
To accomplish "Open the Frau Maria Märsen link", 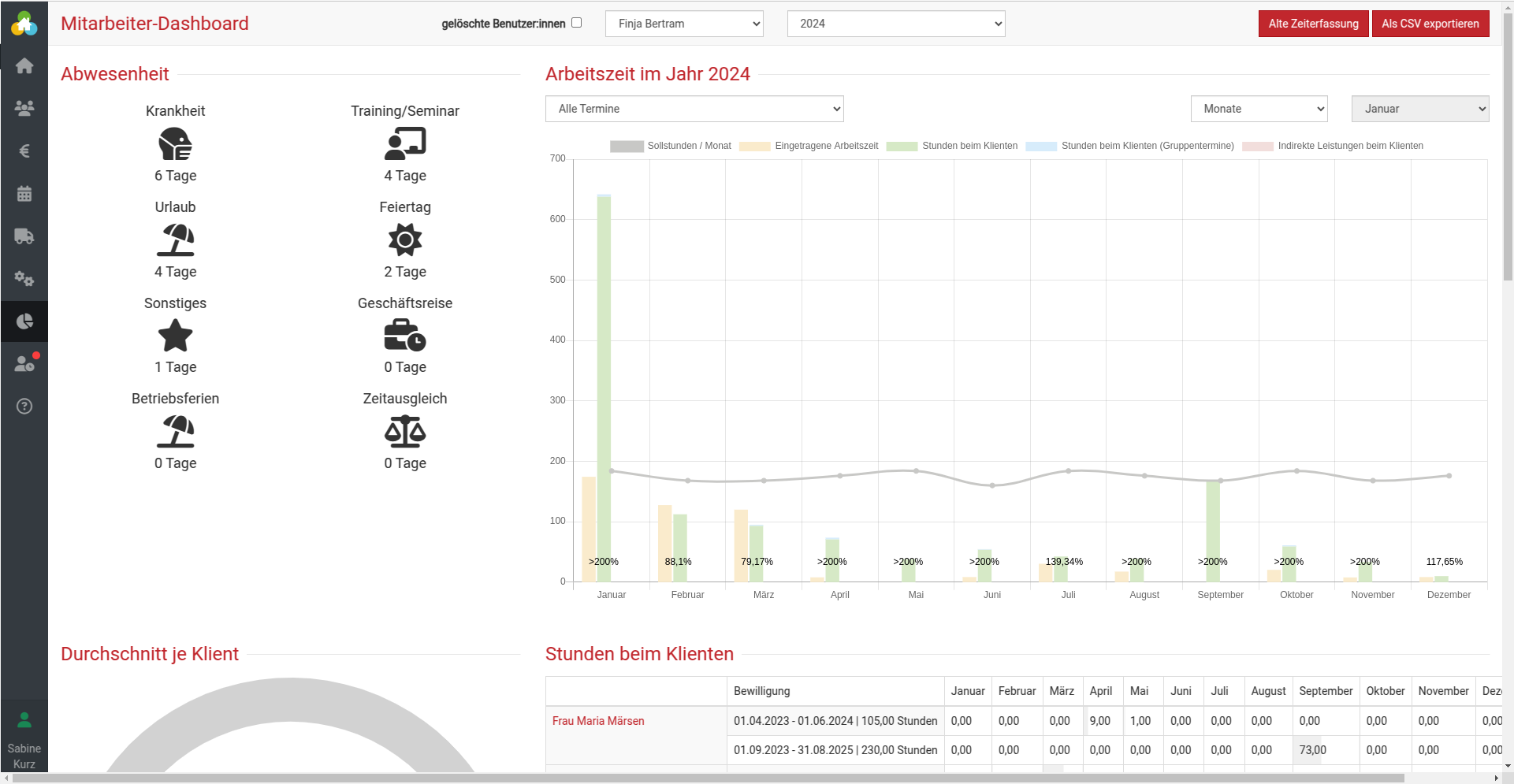I will pos(598,721).
